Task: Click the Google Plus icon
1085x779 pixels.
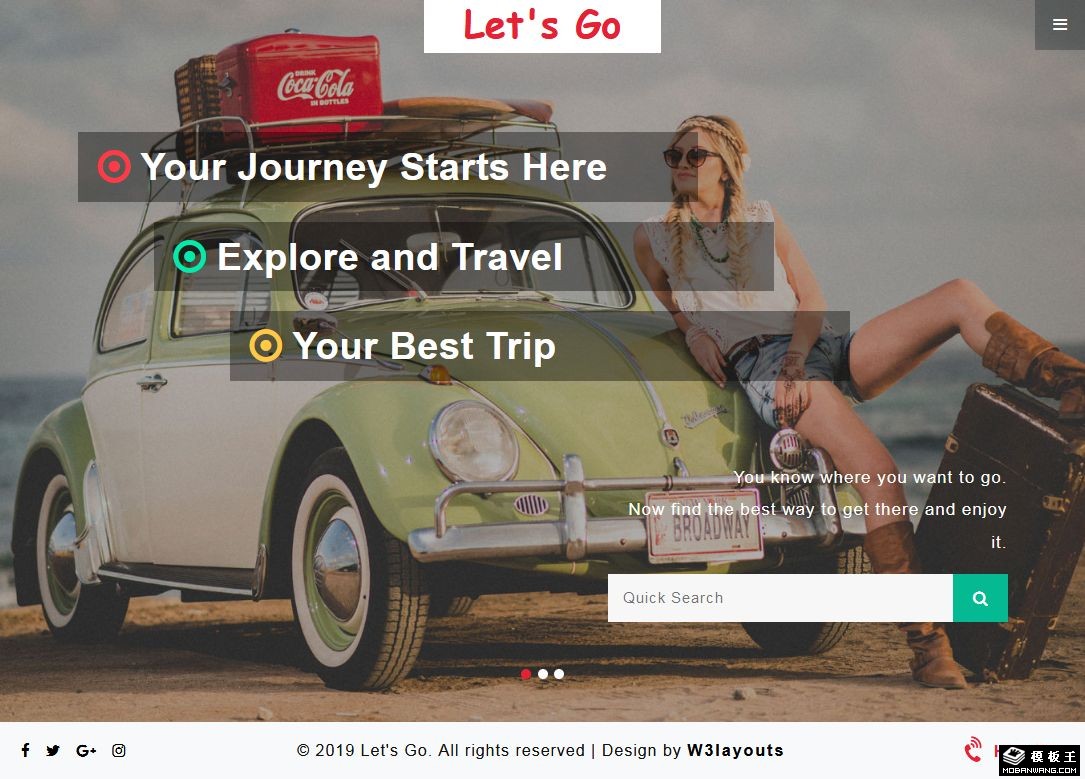Action: (x=86, y=751)
